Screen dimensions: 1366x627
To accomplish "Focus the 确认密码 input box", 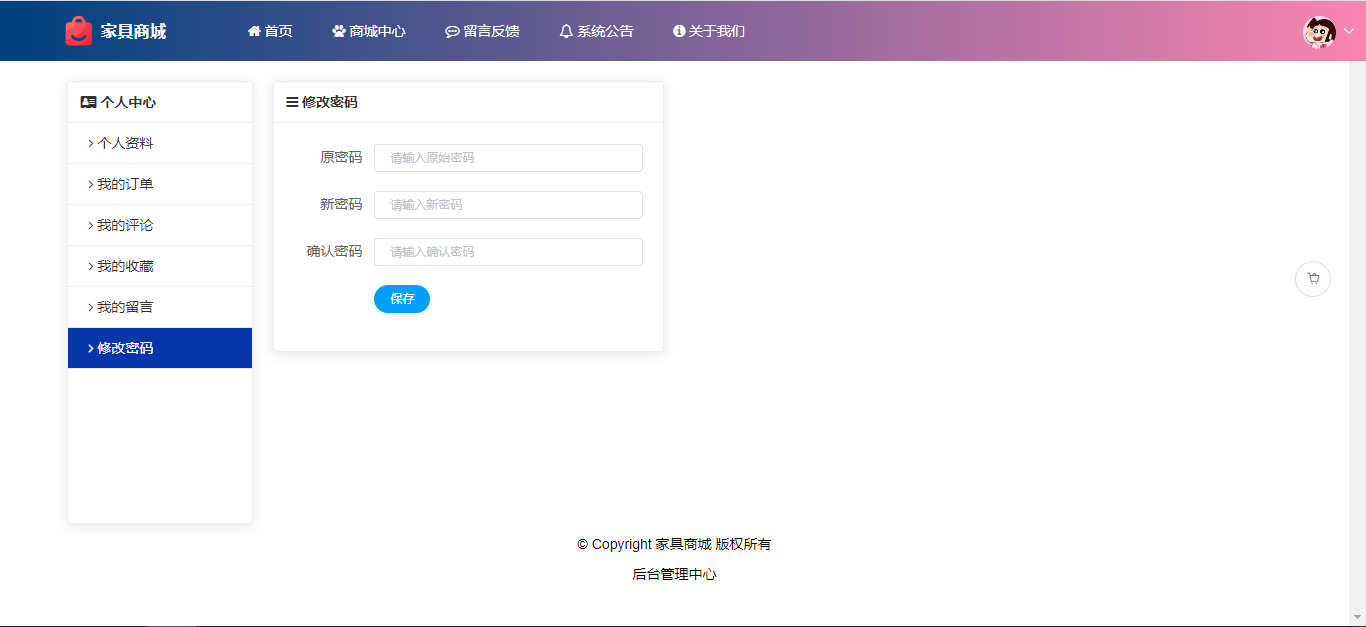I will 508,252.
